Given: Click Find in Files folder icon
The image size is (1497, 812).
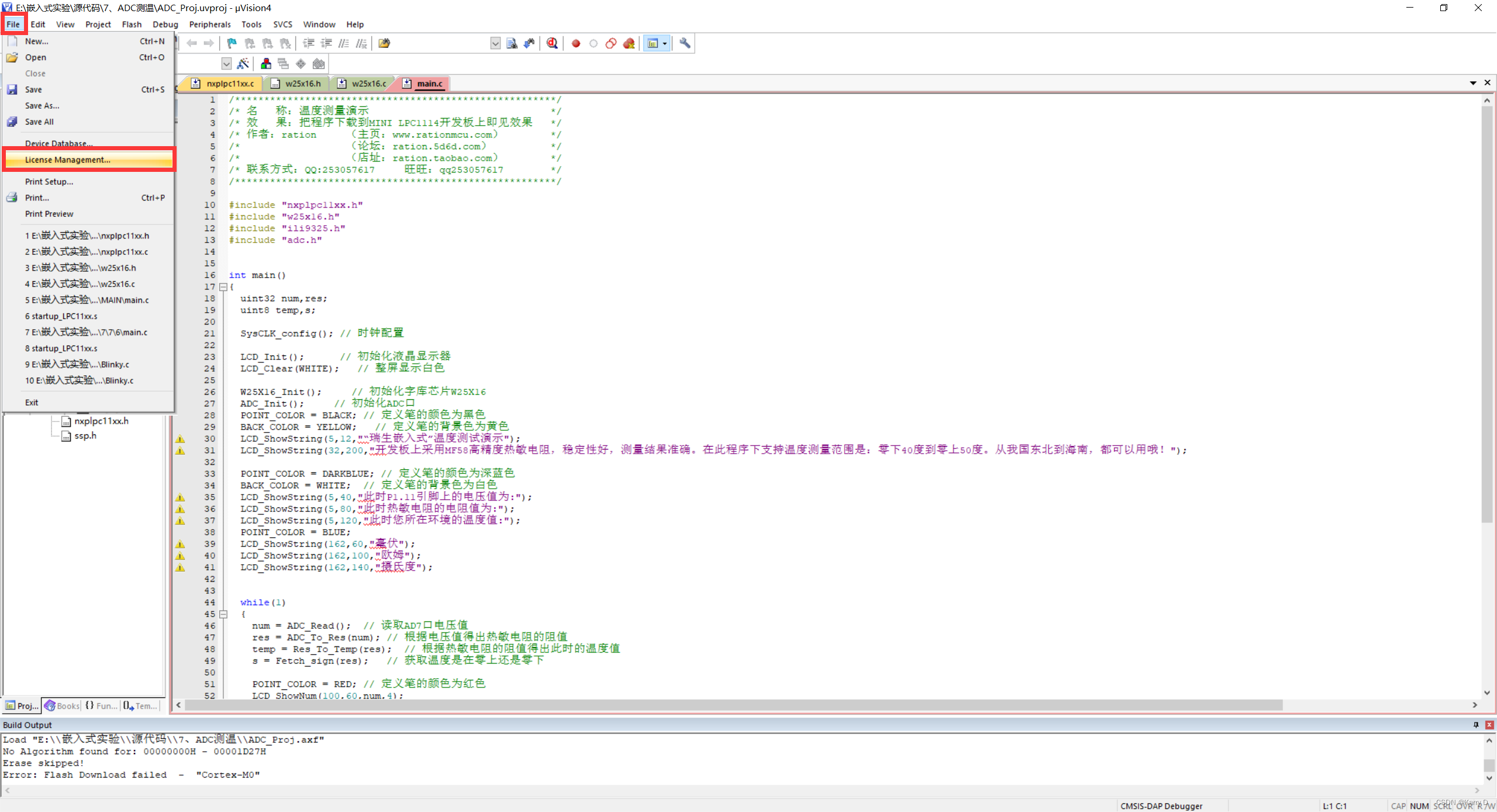Looking at the screenshot, I should tap(384, 43).
